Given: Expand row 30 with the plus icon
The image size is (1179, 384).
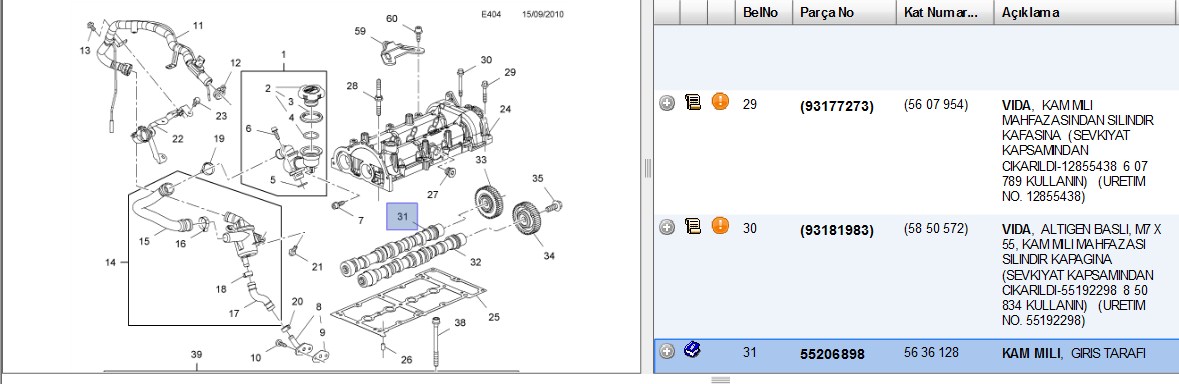Looking at the screenshot, I should [666, 227].
